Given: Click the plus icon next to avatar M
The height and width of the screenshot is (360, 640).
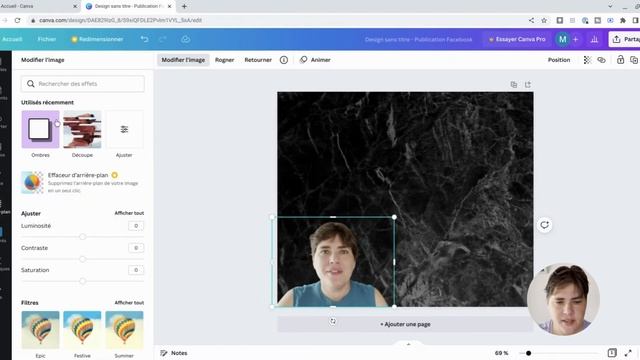Looking at the screenshot, I should [x=576, y=39].
